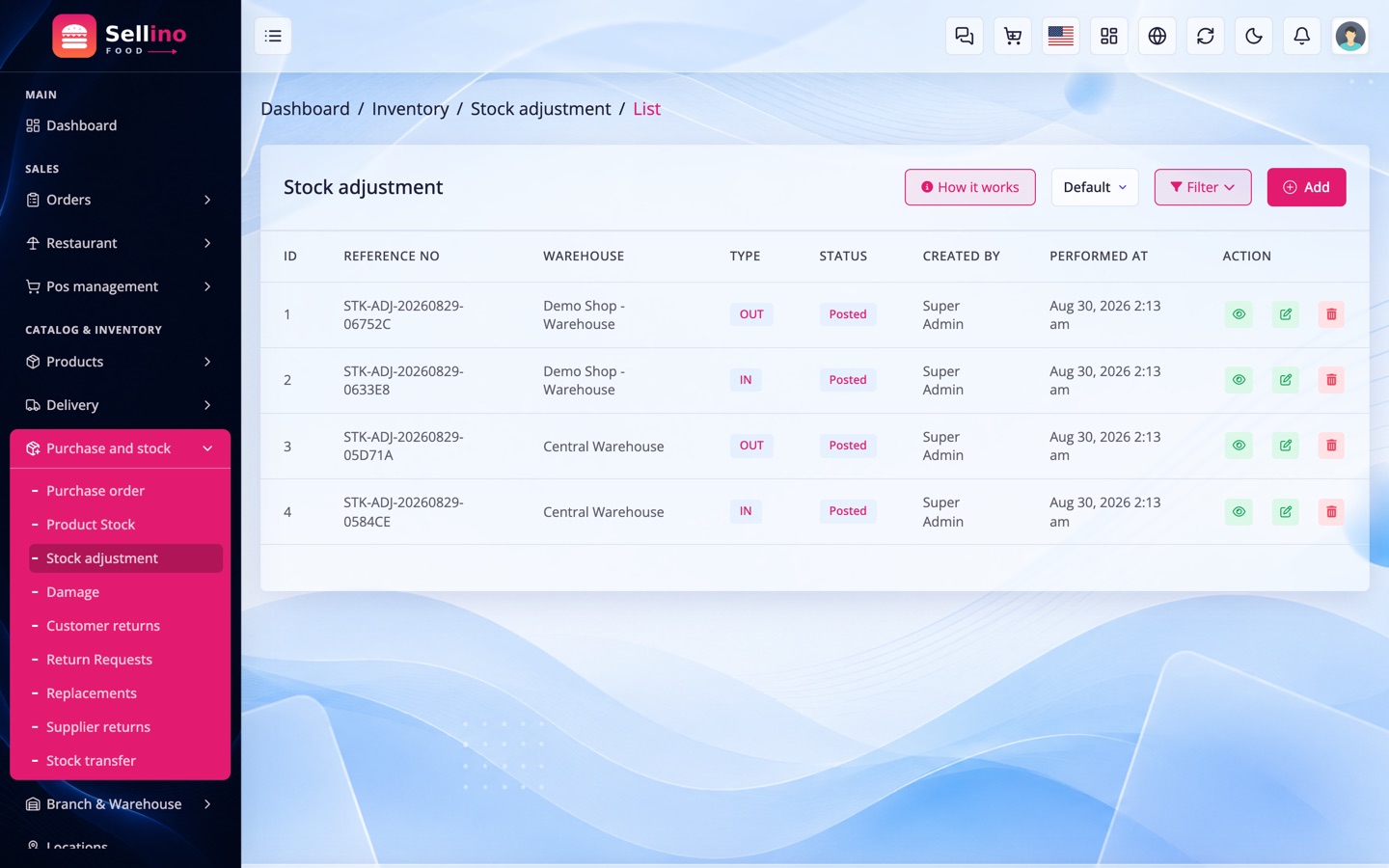Image resolution: width=1389 pixels, height=868 pixels.
Task: Open the notifications bell
Action: click(1302, 37)
